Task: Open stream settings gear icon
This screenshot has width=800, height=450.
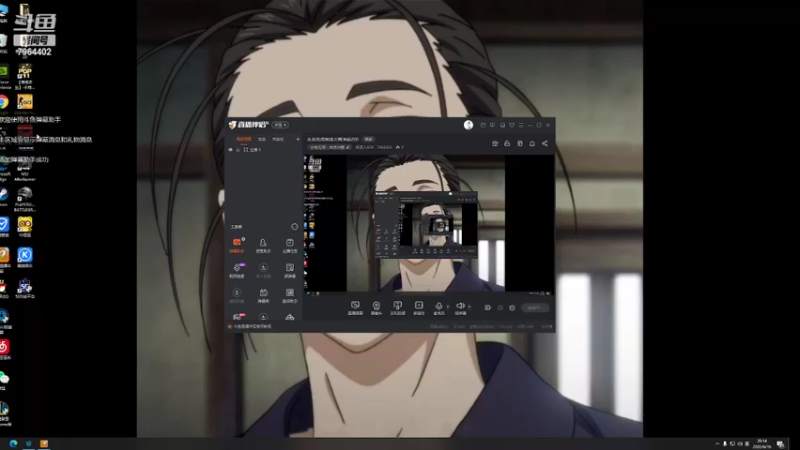Action: (x=512, y=308)
